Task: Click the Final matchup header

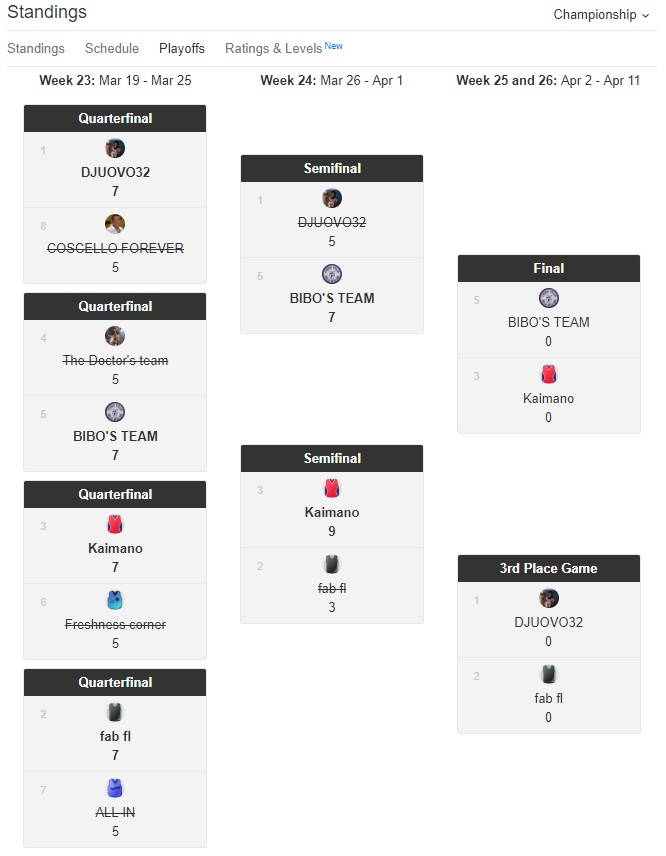Action: (549, 268)
